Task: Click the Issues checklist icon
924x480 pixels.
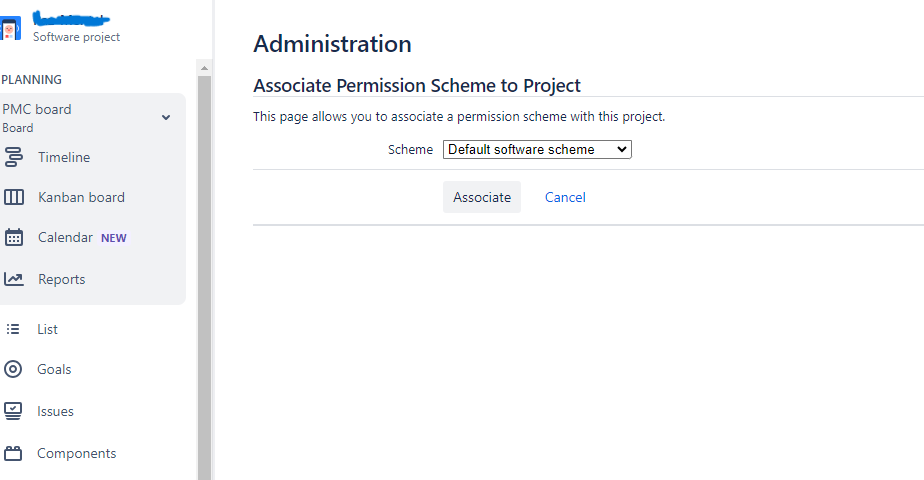Action: click(13, 411)
